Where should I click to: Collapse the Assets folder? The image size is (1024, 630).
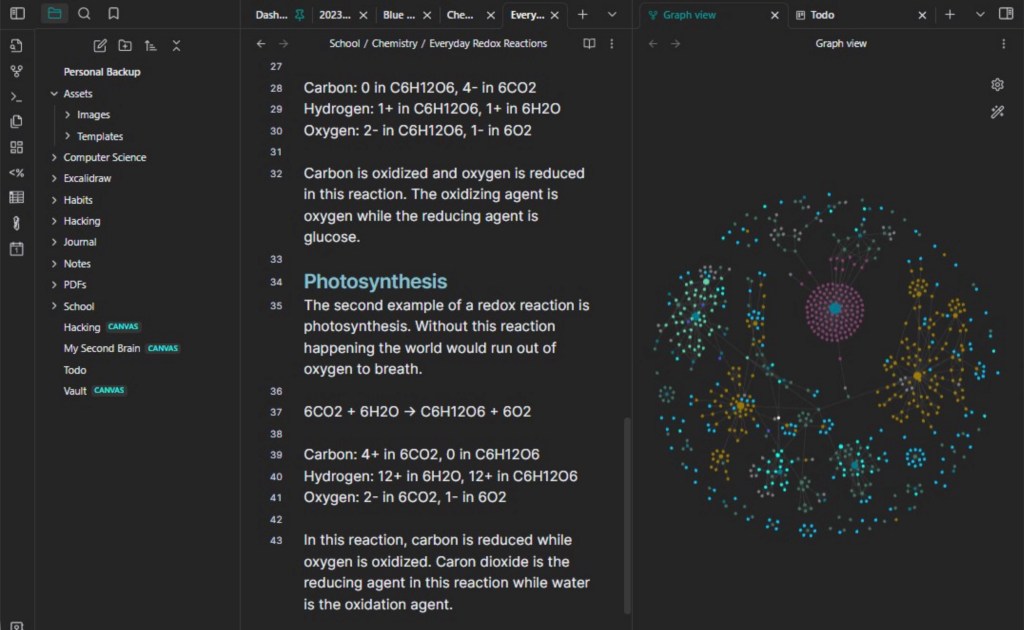coord(55,94)
